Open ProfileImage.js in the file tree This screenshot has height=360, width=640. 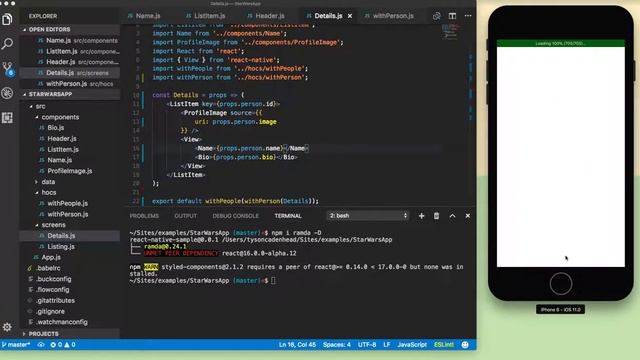pos(69,171)
